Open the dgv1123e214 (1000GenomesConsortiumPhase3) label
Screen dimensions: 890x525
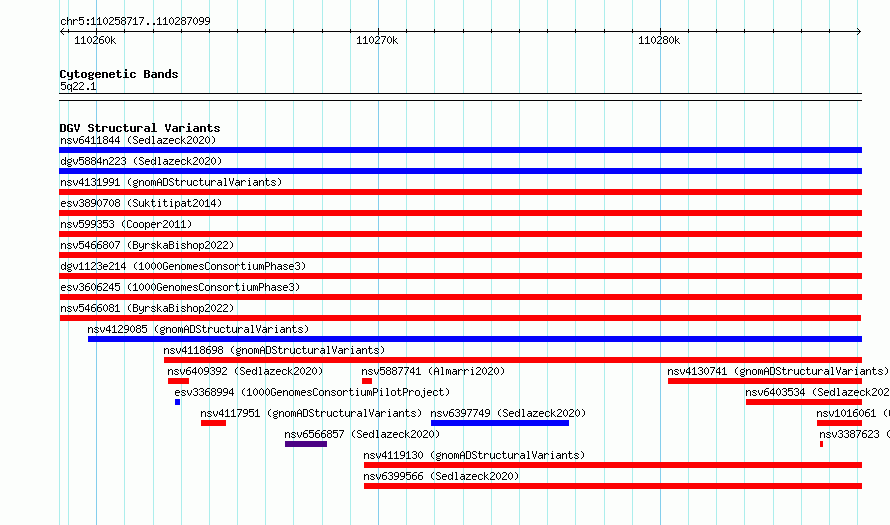click(x=183, y=266)
